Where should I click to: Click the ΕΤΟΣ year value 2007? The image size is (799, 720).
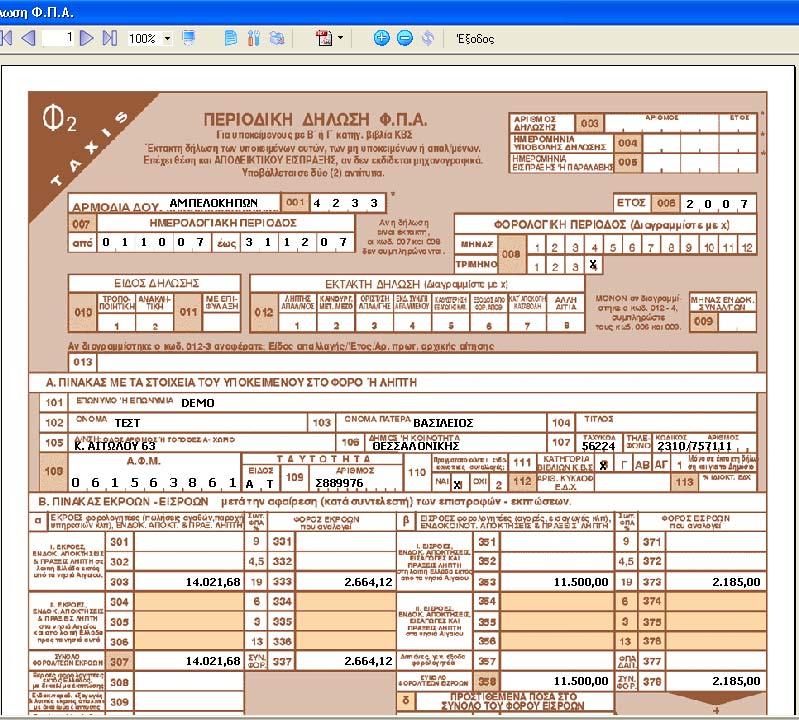coord(718,204)
